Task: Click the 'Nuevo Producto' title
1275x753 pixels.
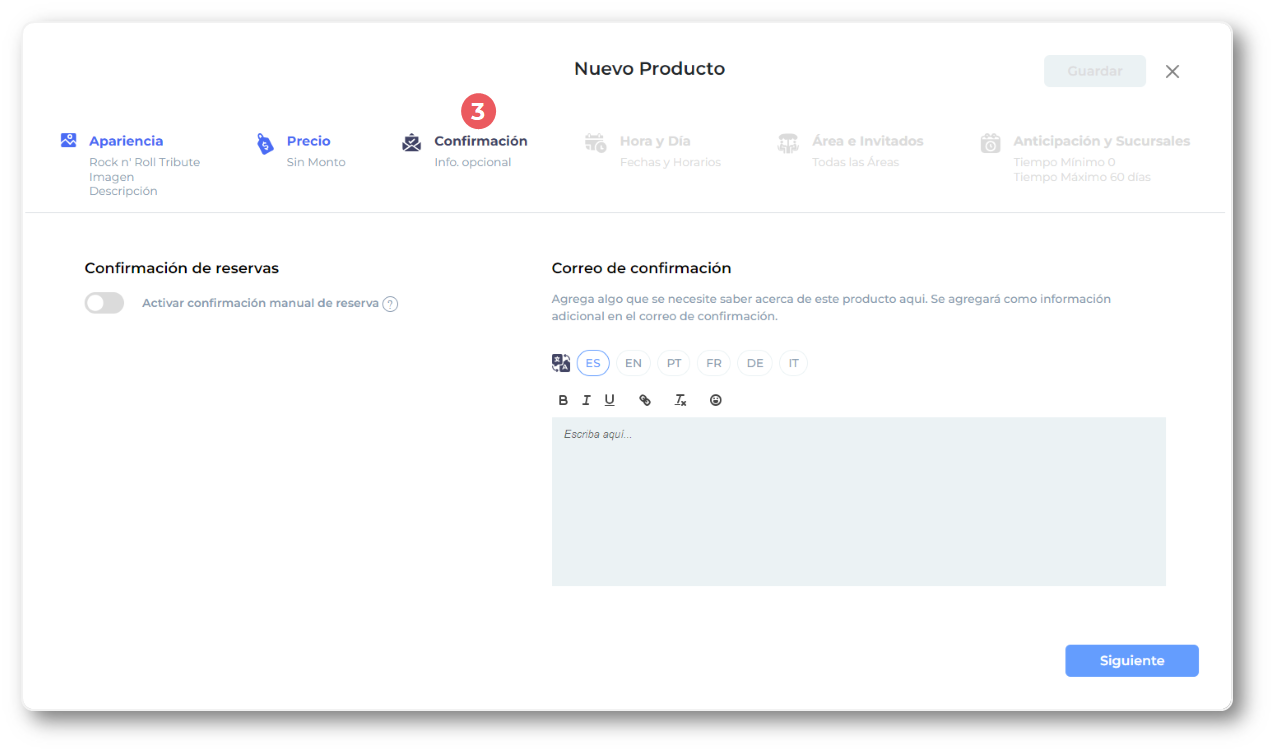Action: [649, 69]
